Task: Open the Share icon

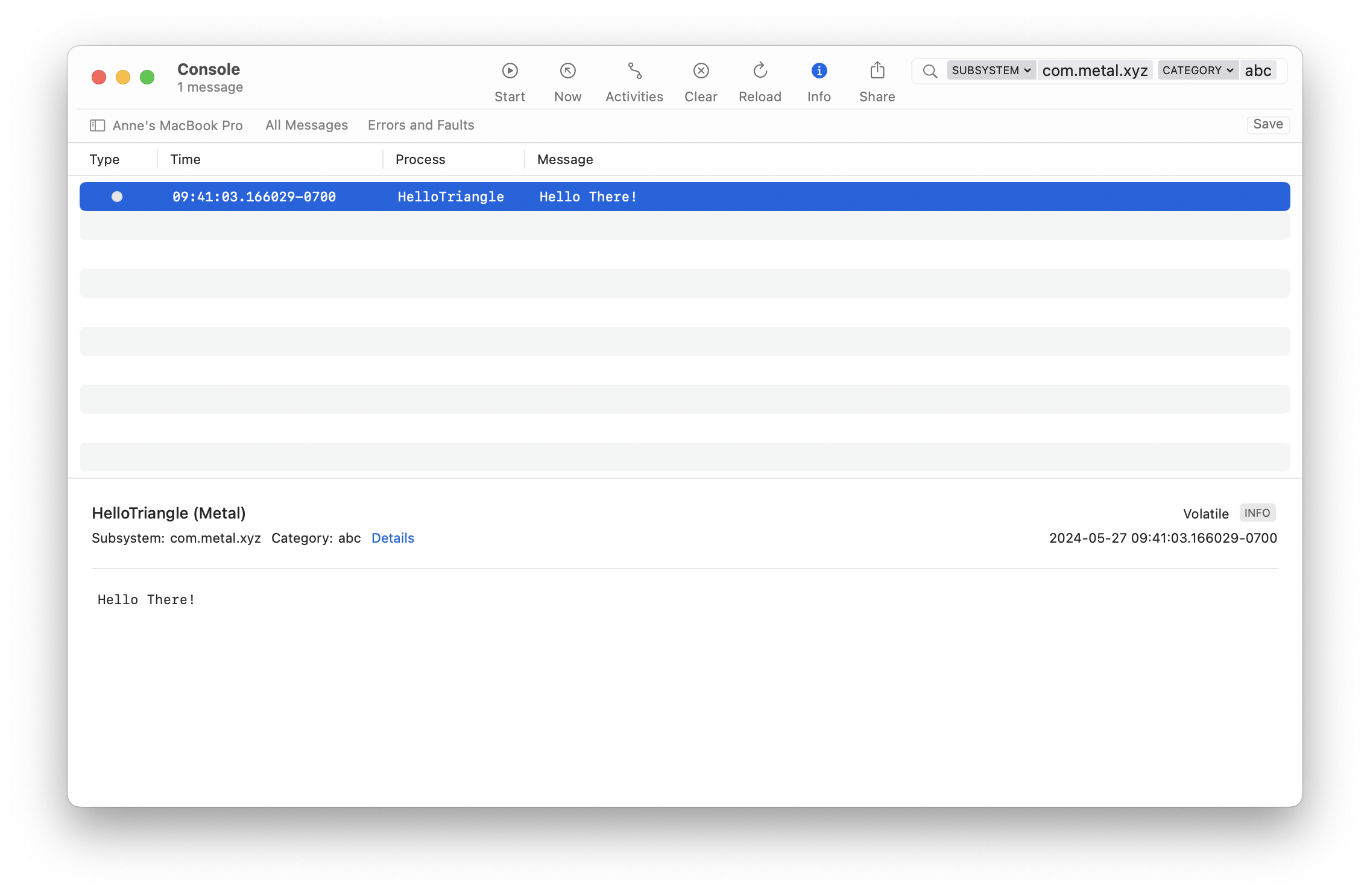Action: pos(877,71)
